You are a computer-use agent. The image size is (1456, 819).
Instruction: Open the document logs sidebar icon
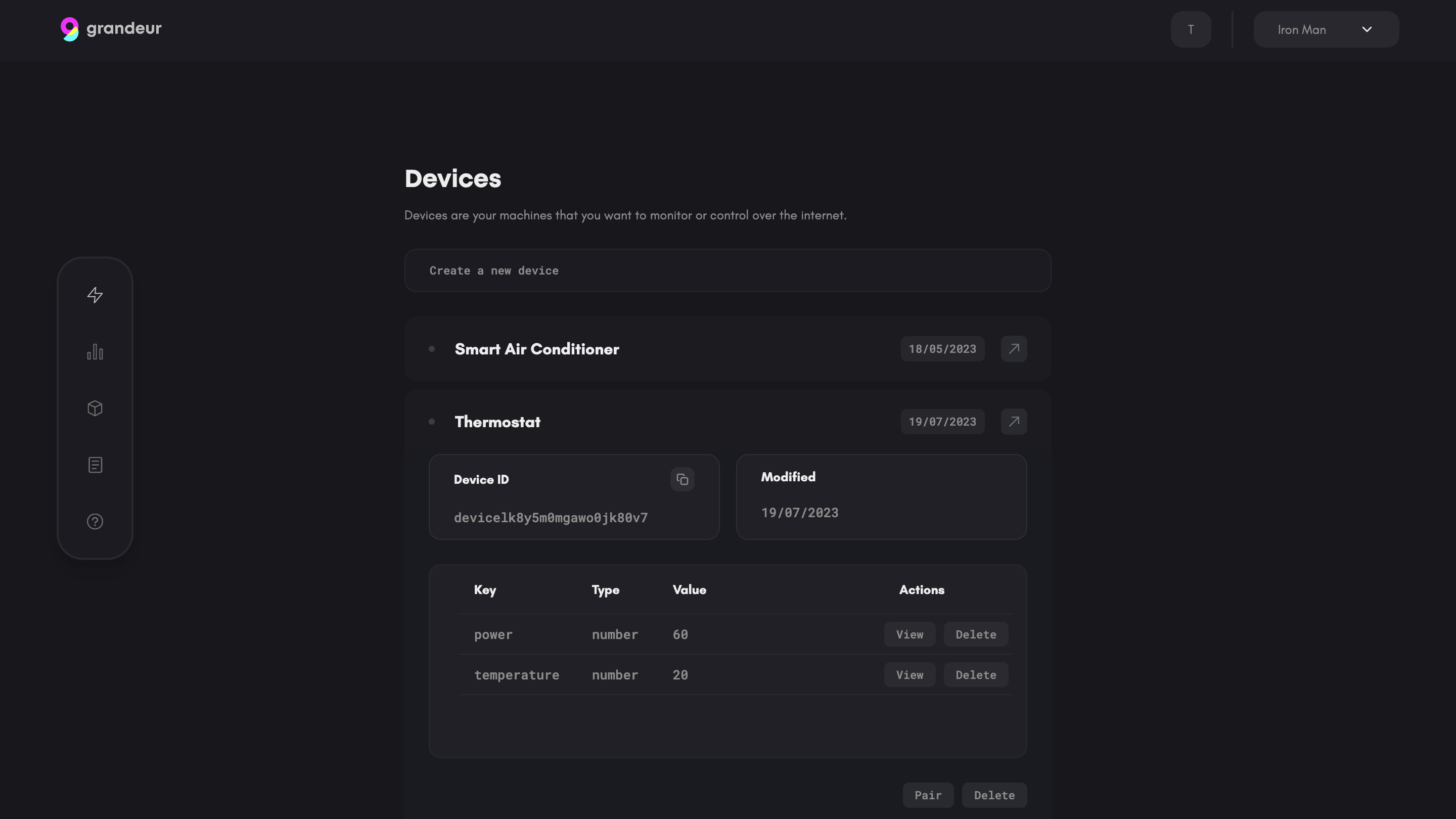tap(95, 465)
